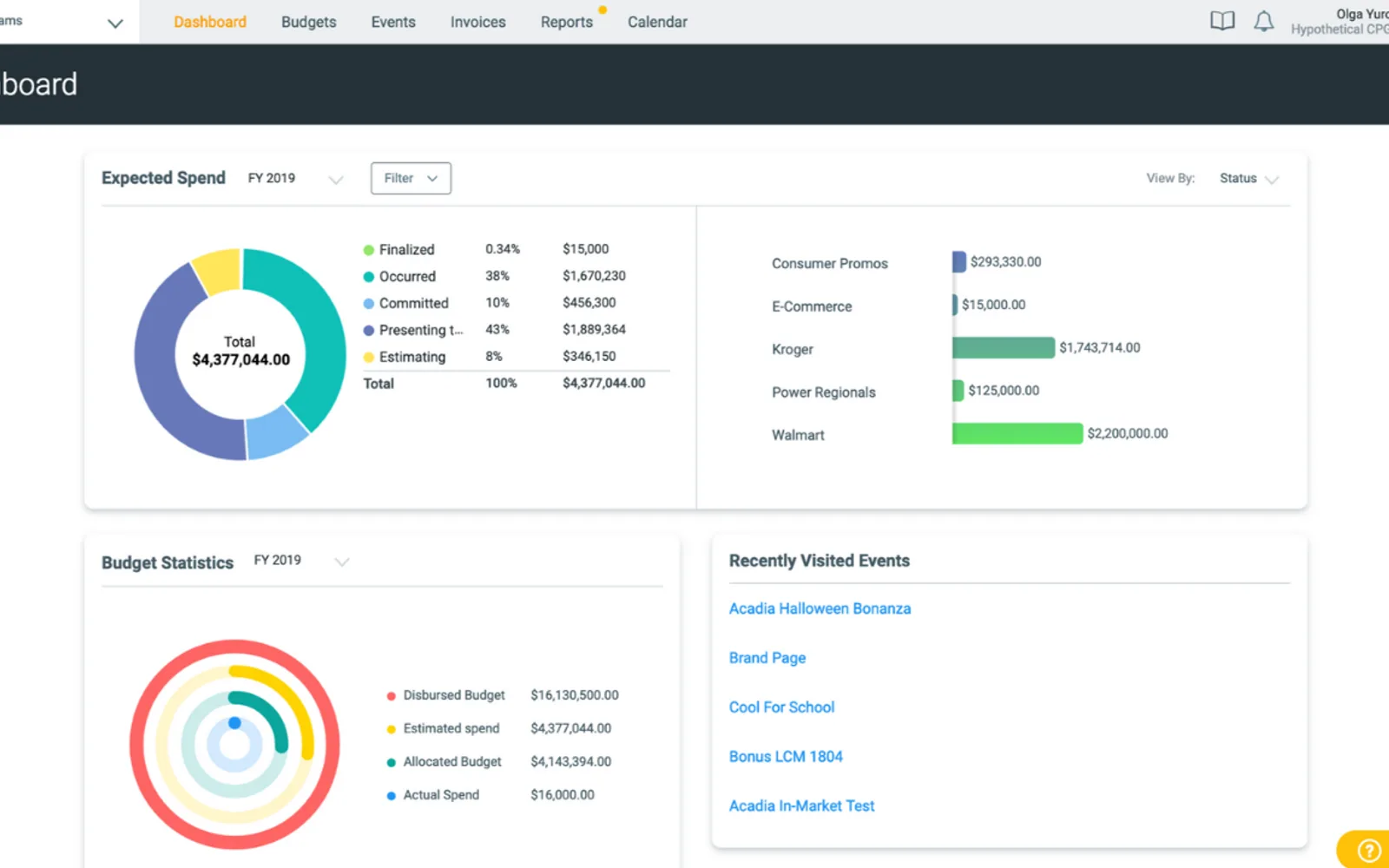The image size is (1389, 868).
Task: Switch to the Events tab
Action: coord(393,22)
